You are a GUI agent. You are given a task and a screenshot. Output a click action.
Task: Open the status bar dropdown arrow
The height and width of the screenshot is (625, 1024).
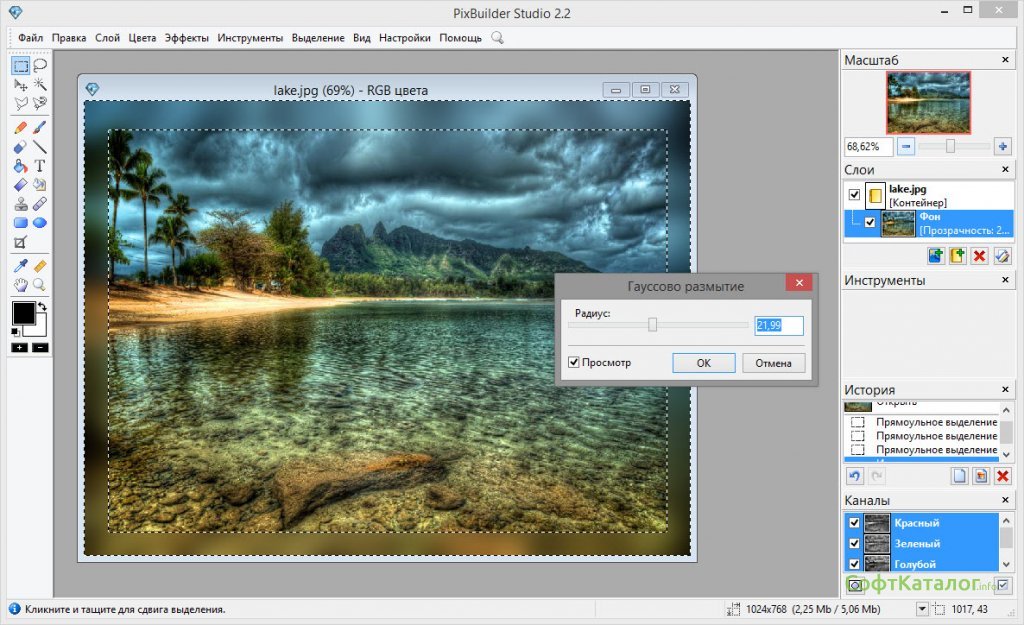[922, 609]
